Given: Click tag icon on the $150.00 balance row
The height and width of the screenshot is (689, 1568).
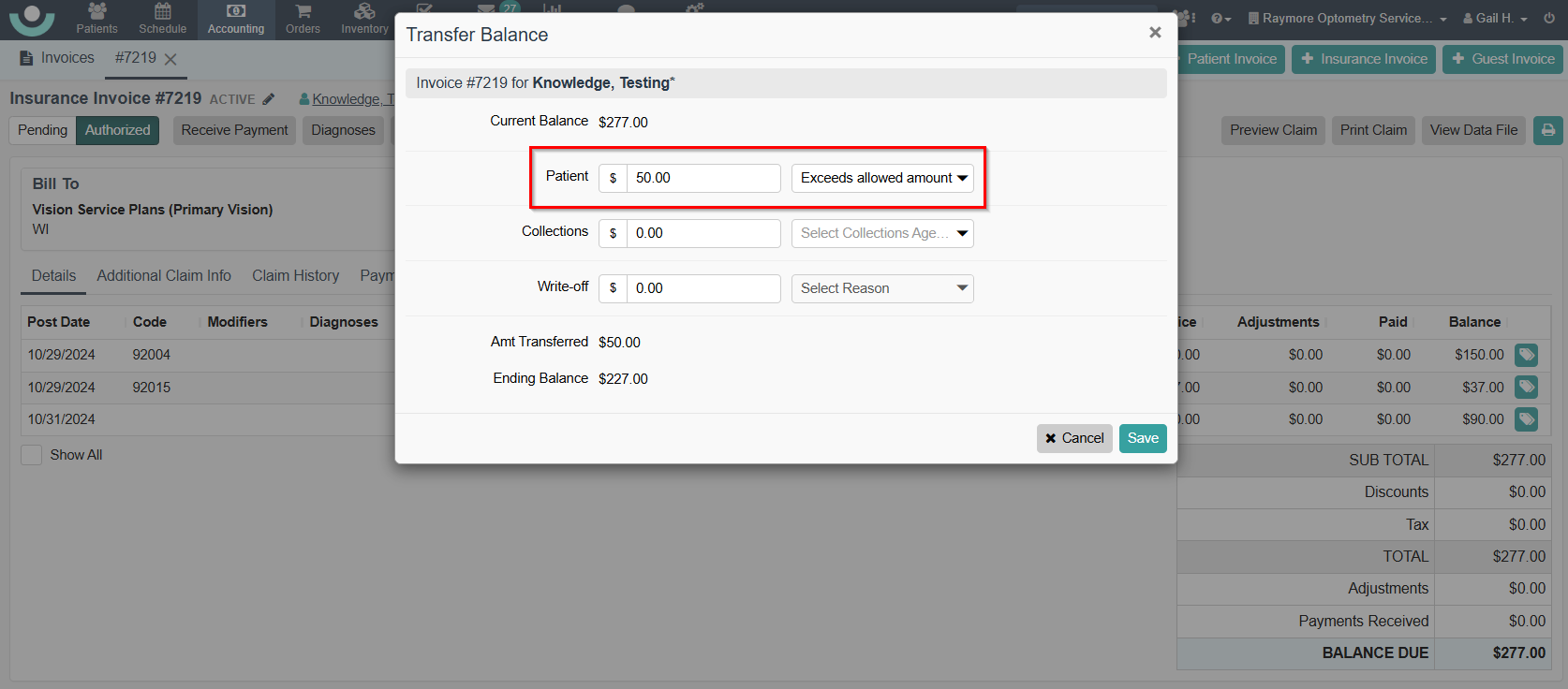Looking at the screenshot, I should [1527, 355].
